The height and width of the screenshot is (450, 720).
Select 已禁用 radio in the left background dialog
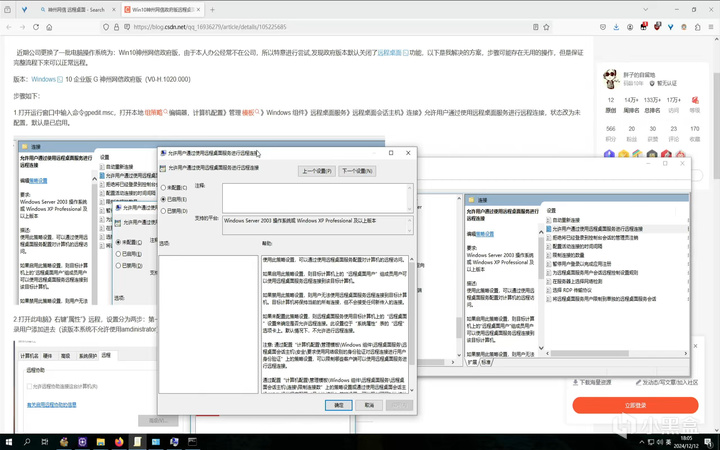pyautogui.click(x=118, y=265)
